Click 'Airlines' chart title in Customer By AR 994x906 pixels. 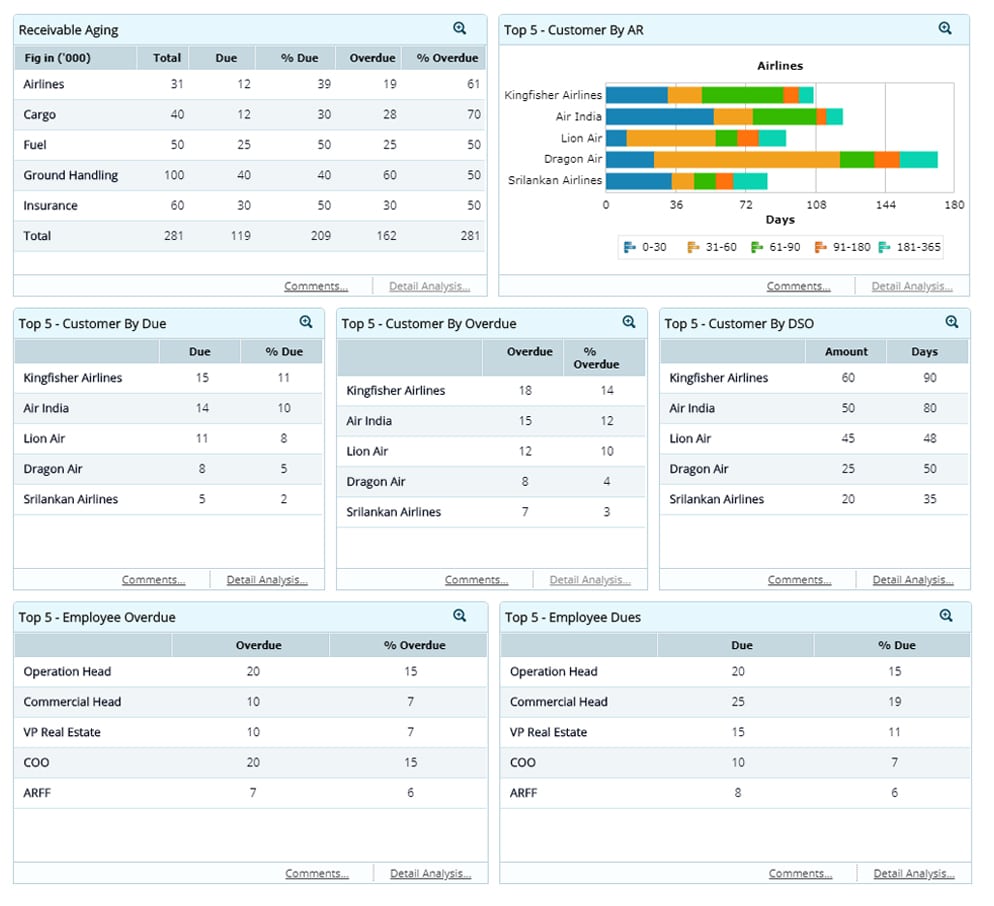780,66
